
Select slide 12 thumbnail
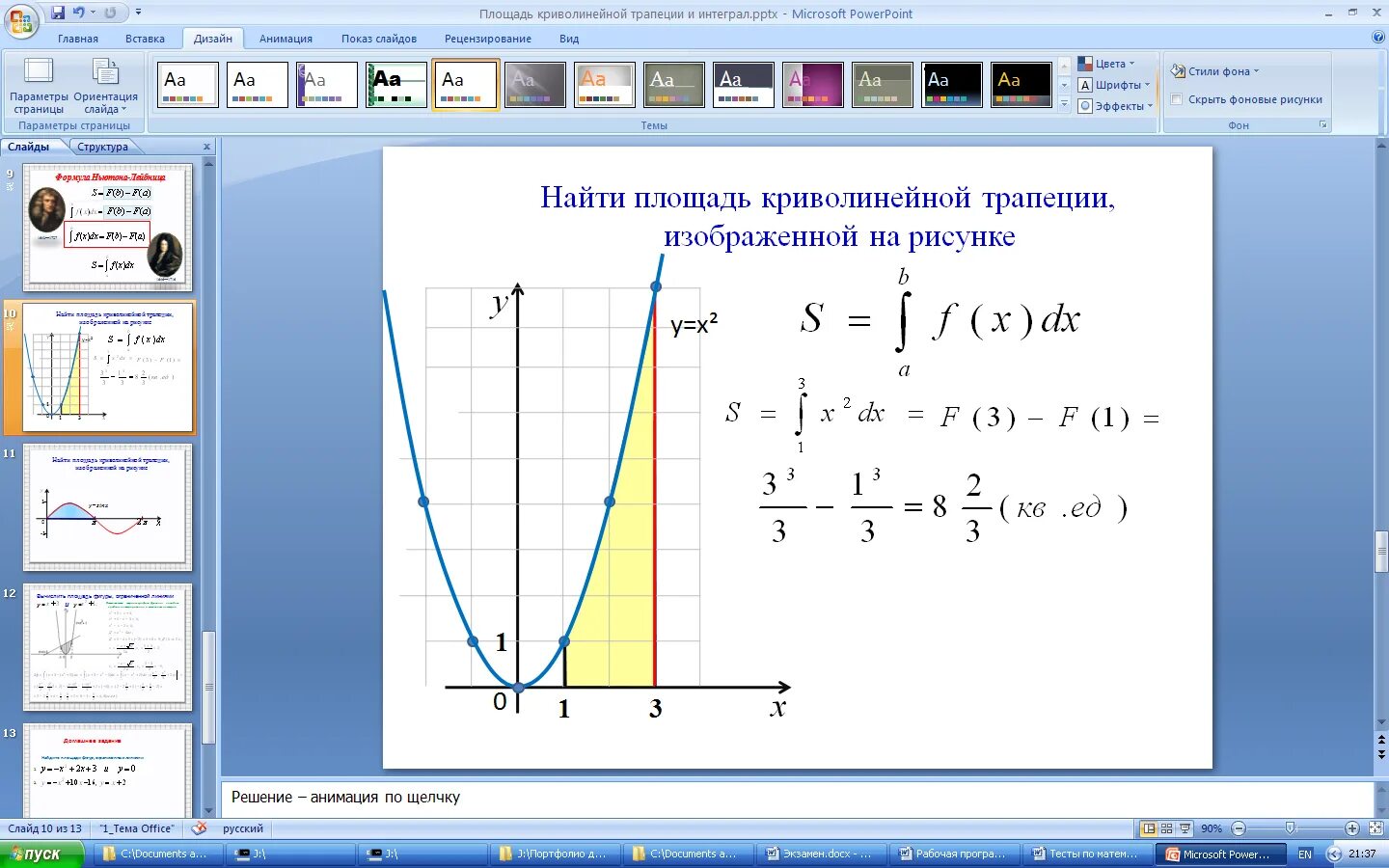(x=108, y=647)
